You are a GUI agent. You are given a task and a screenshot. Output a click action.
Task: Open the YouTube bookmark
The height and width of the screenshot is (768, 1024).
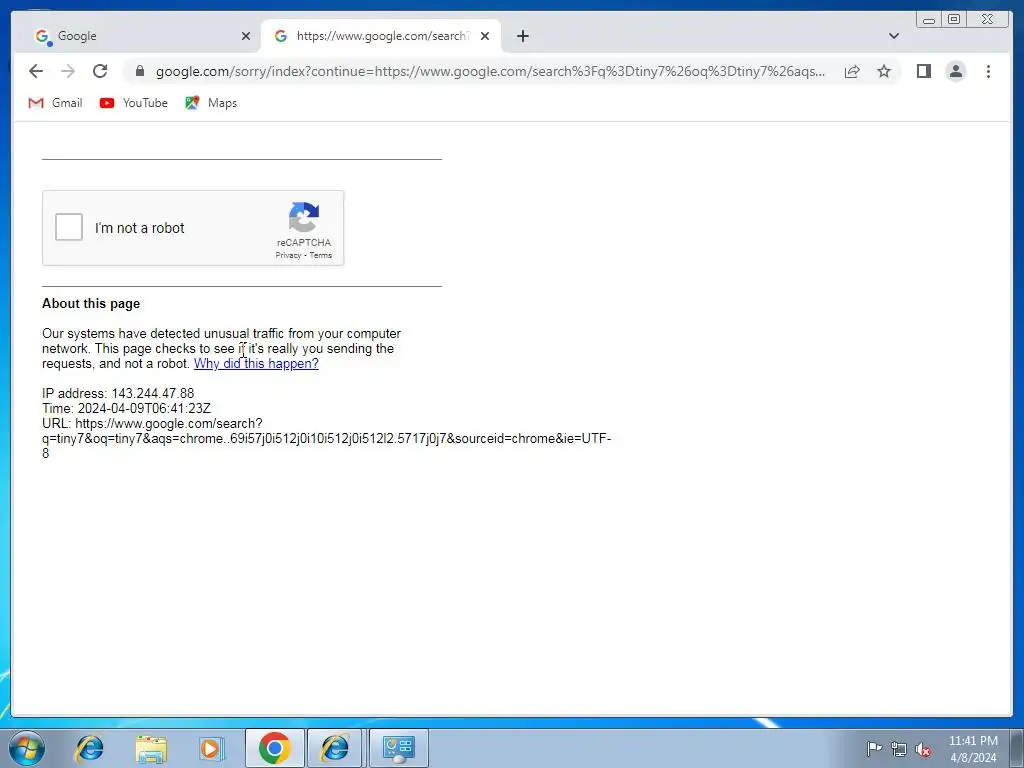(134, 103)
